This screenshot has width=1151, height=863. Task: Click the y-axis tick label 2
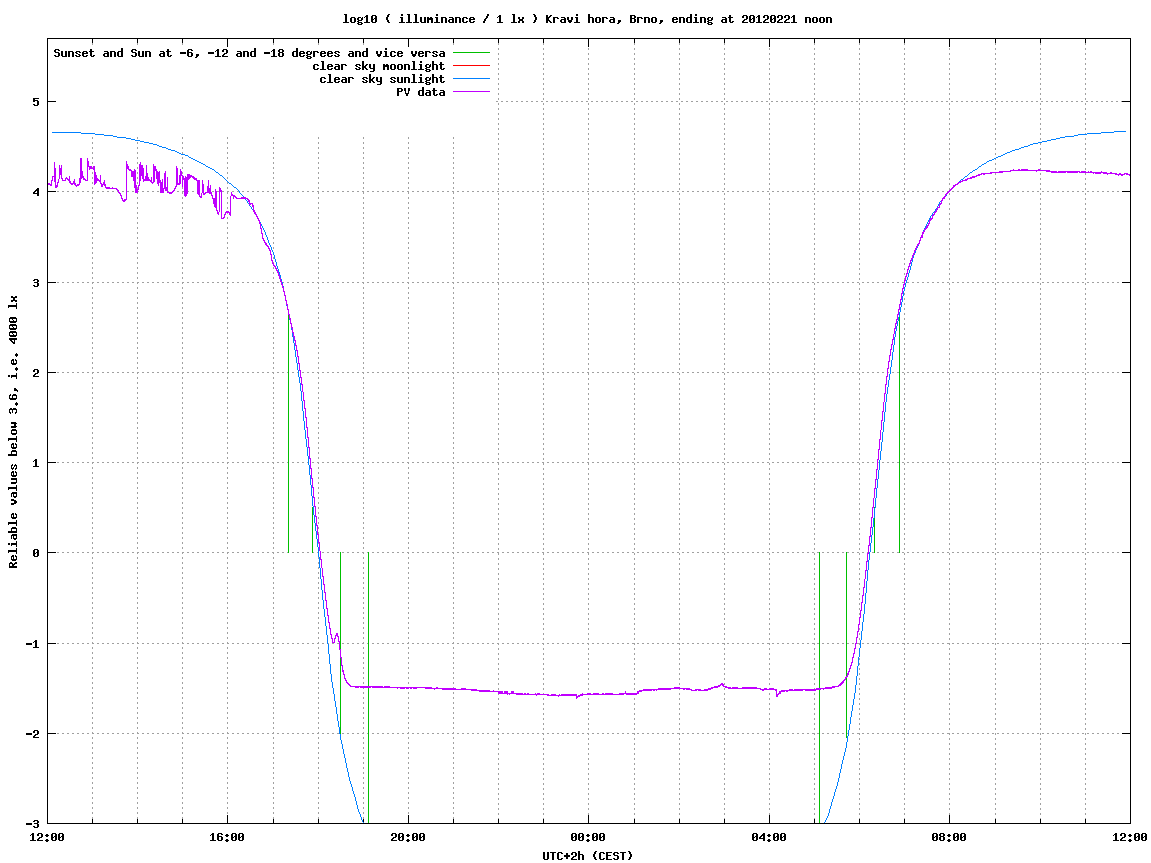coord(35,373)
